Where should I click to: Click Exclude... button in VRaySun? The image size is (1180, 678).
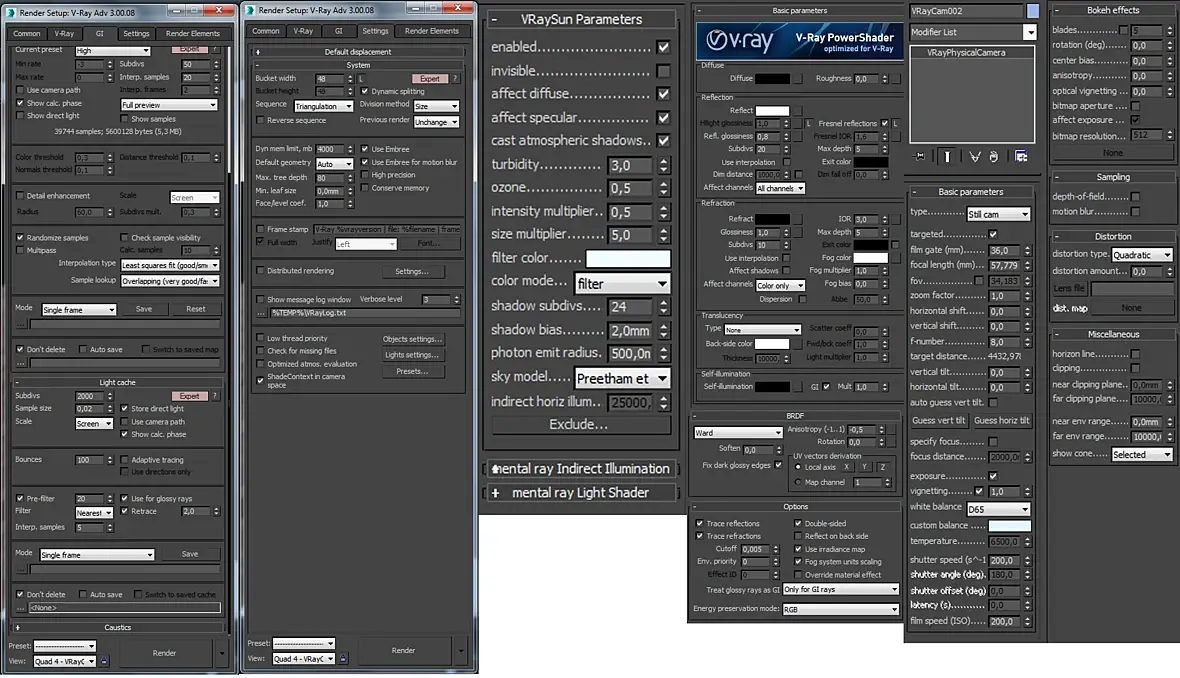(581, 425)
